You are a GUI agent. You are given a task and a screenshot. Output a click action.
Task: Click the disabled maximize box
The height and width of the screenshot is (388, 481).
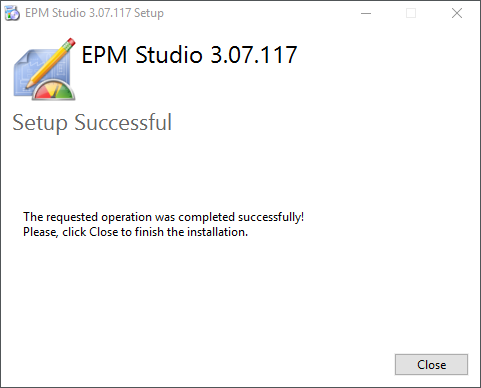(x=411, y=13)
